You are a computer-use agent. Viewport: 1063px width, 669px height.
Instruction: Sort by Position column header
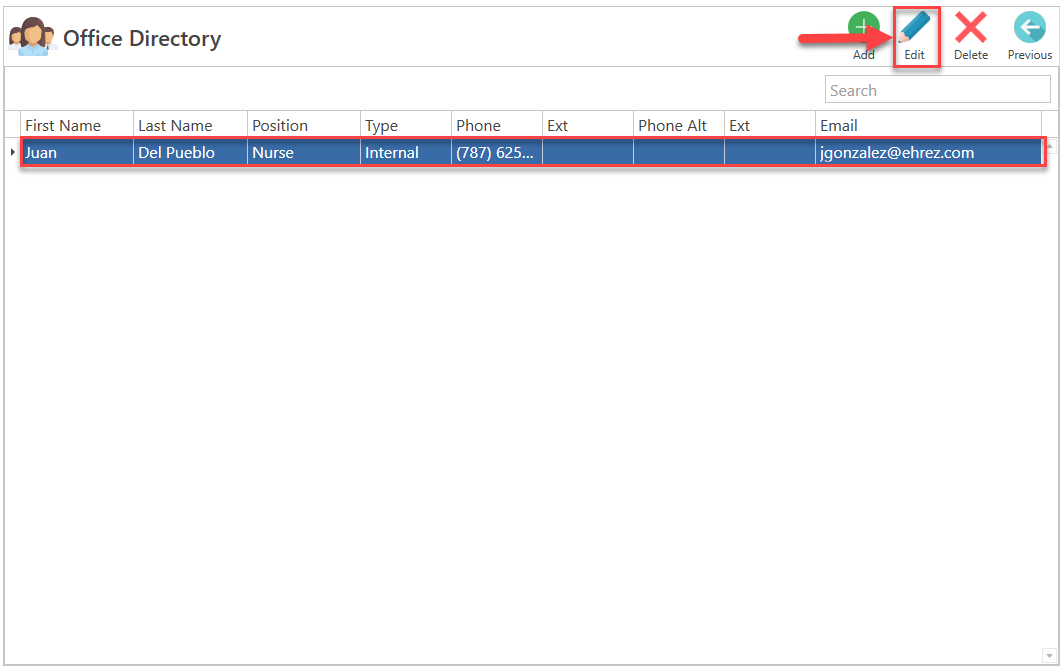304,125
